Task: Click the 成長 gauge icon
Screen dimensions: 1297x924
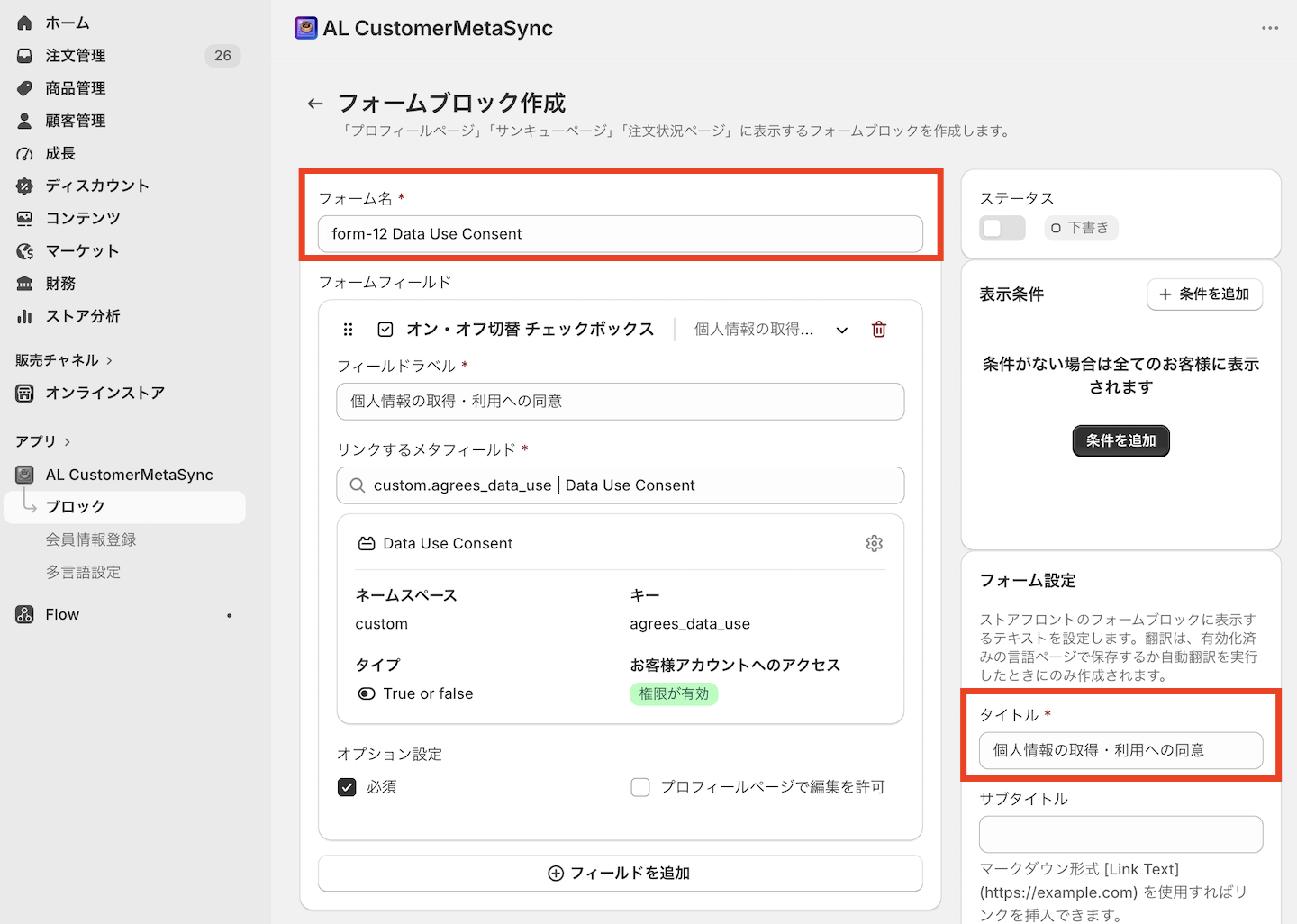Action: click(x=24, y=154)
